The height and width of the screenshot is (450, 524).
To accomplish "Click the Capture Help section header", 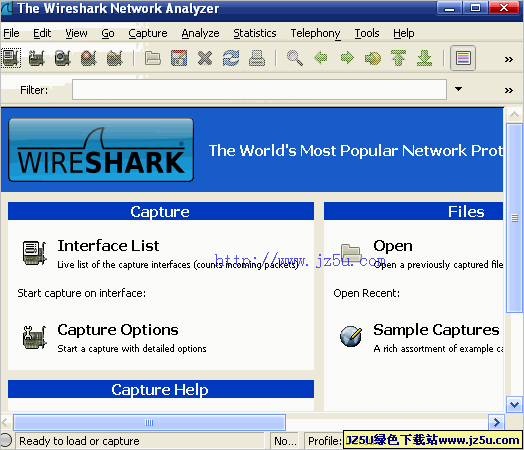I will pyautogui.click(x=161, y=389).
